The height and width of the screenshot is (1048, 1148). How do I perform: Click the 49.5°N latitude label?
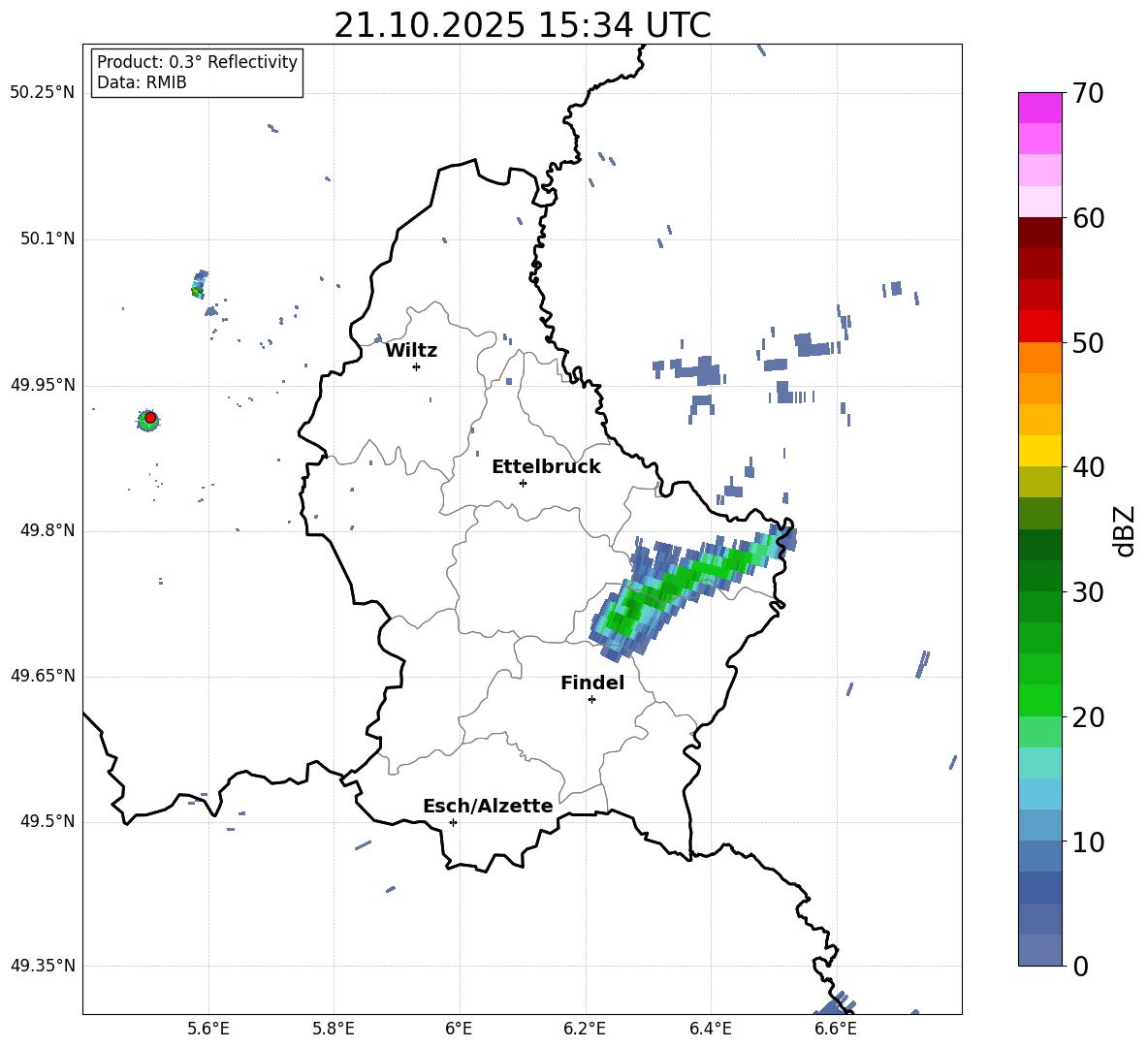click(47, 821)
